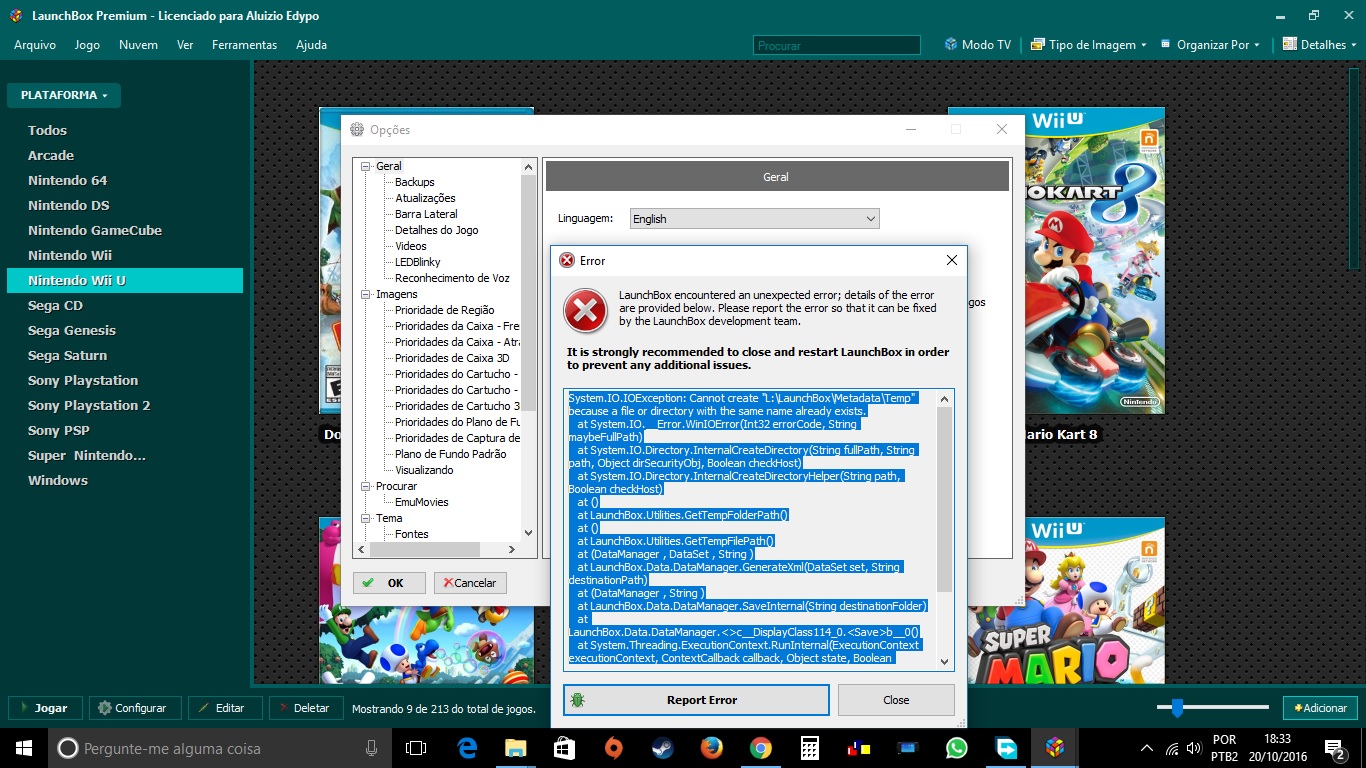Click error details vertical scrollbar
1366x768 pixels.
[945, 530]
